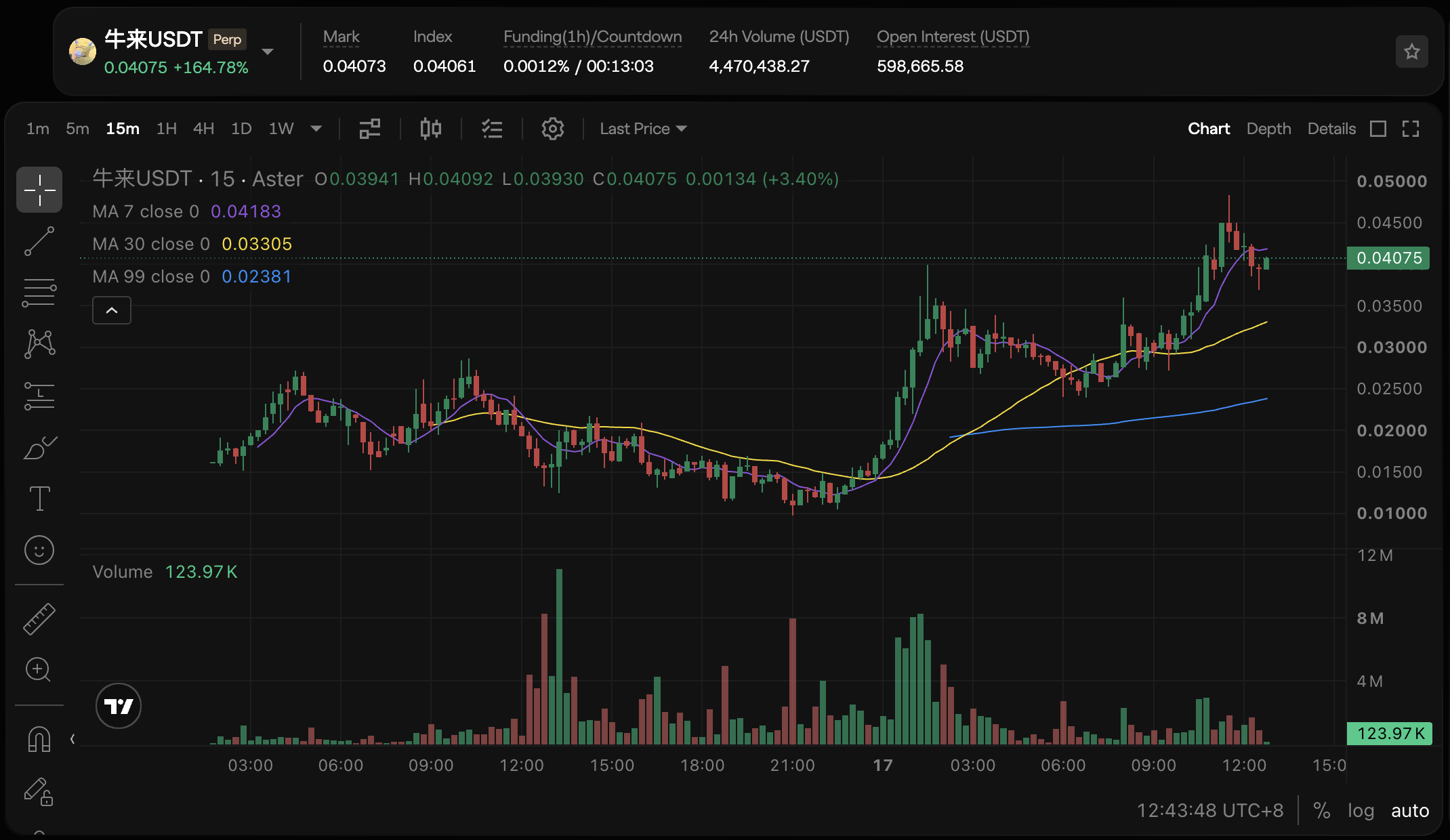The image size is (1450, 840).
Task: Toggle percent scale mode
Action: point(1322,810)
